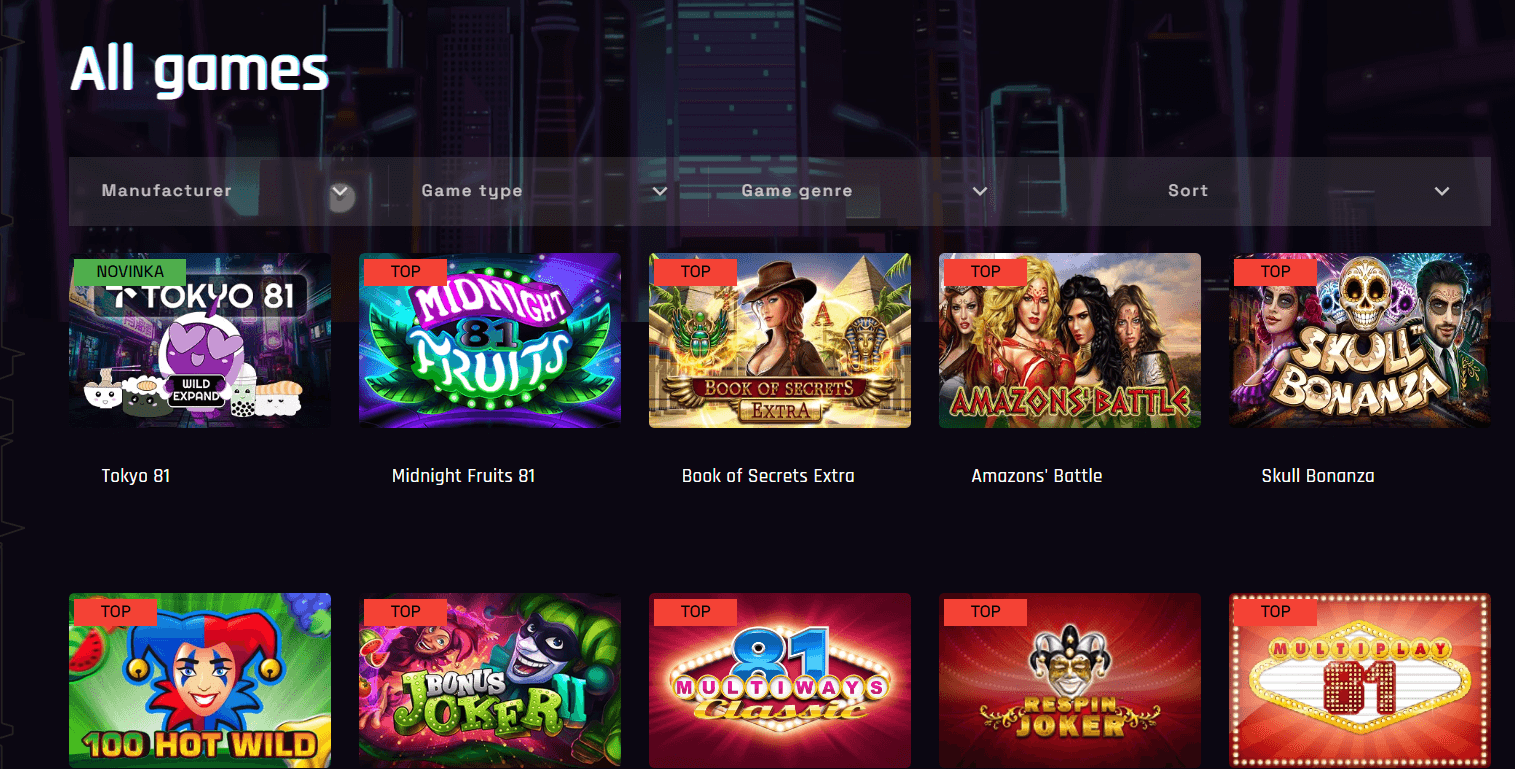Viewport: 1515px width, 769px height.
Task: Click the Skull Bonanza title link
Action: [x=1318, y=476]
